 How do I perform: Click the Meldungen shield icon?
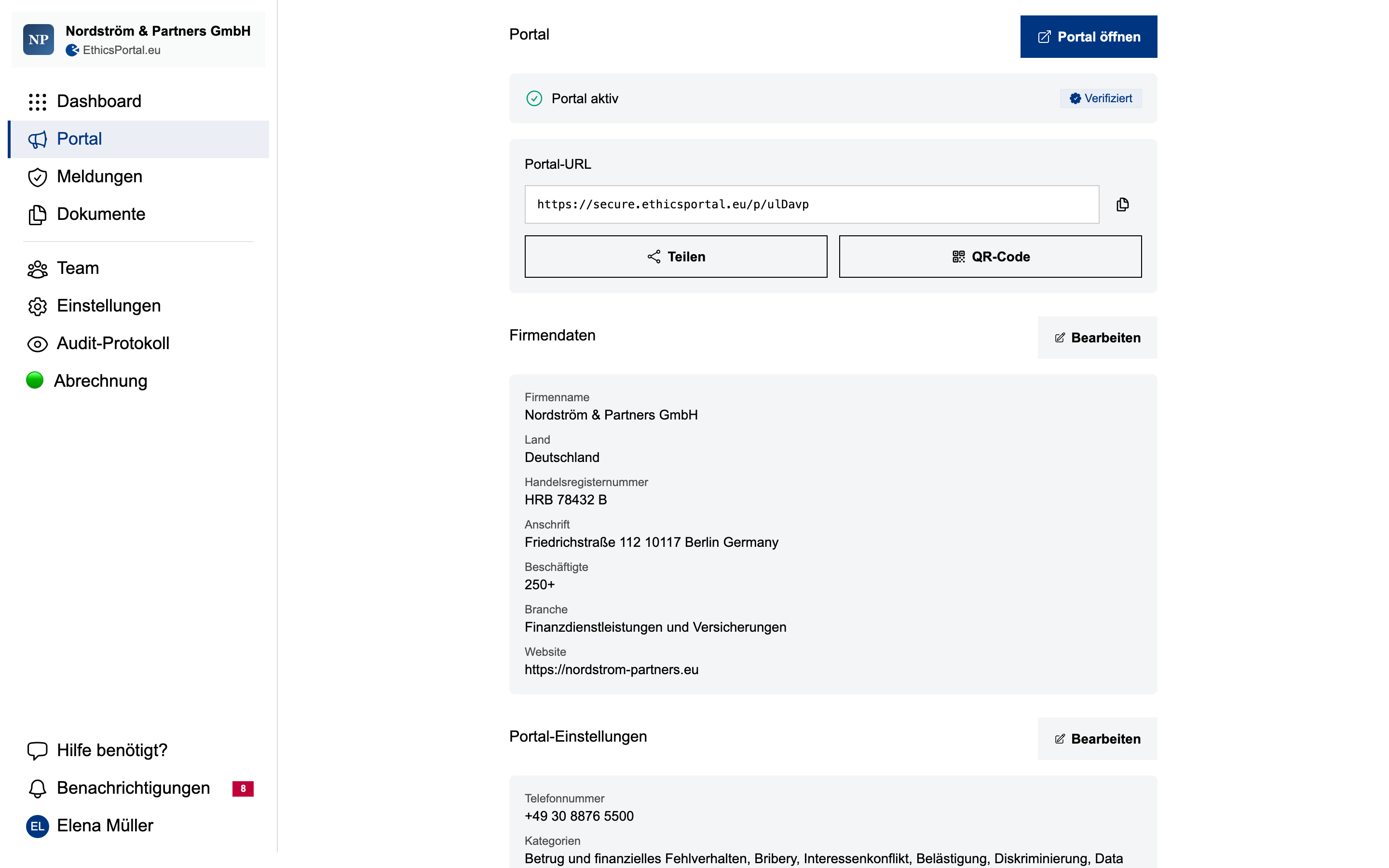pos(37,177)
